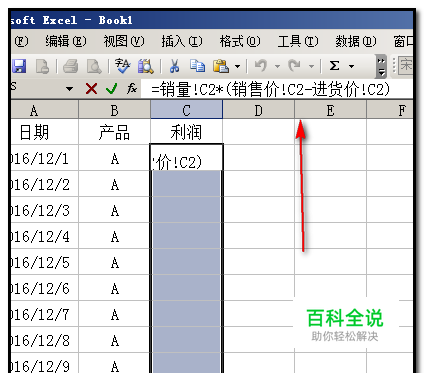Click the date cell 16/12/4
424x373 pixels.
coord(45,236)
